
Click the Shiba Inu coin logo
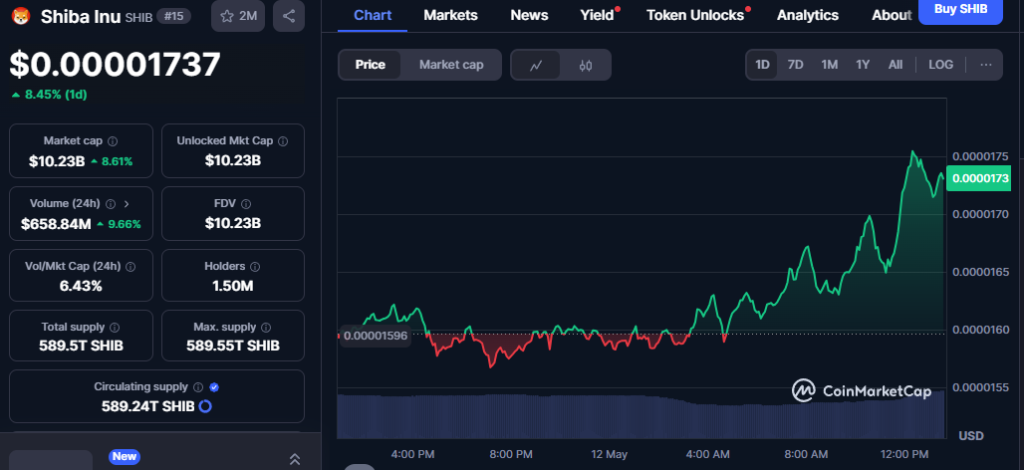22,16
